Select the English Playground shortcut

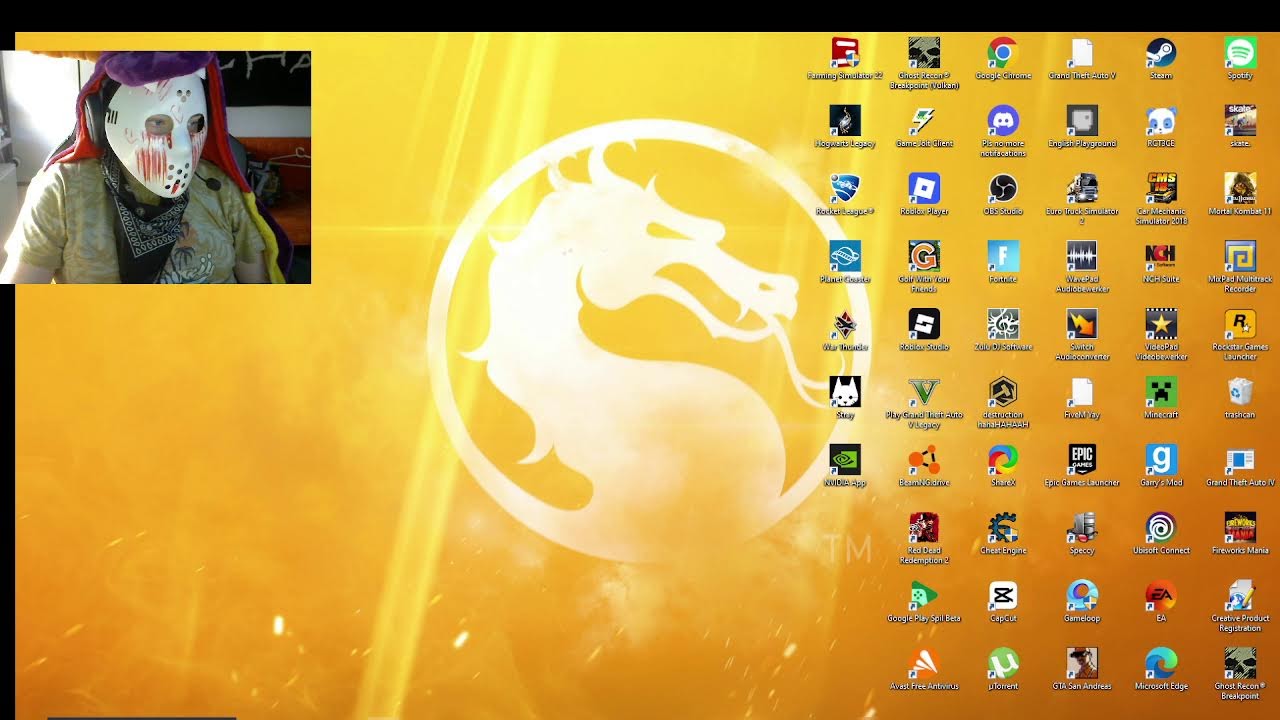[x=1082, y=120]
